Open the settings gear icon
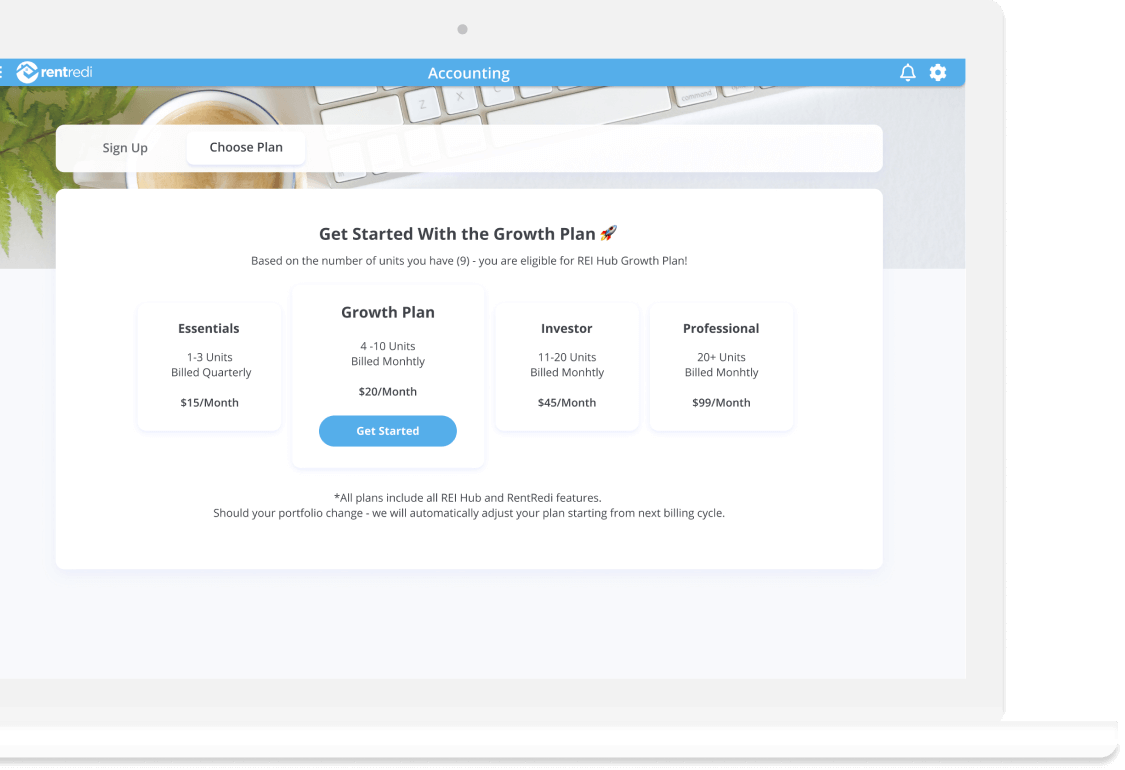 click(x=938, y=72)
